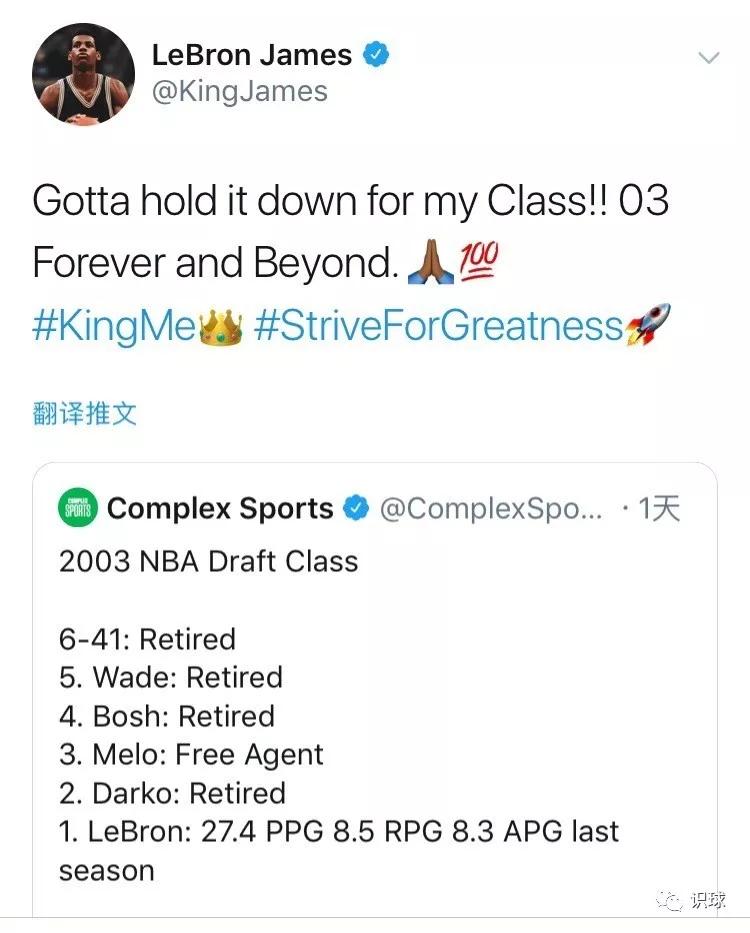Click Complex Sports verified badge

[356, 508]
